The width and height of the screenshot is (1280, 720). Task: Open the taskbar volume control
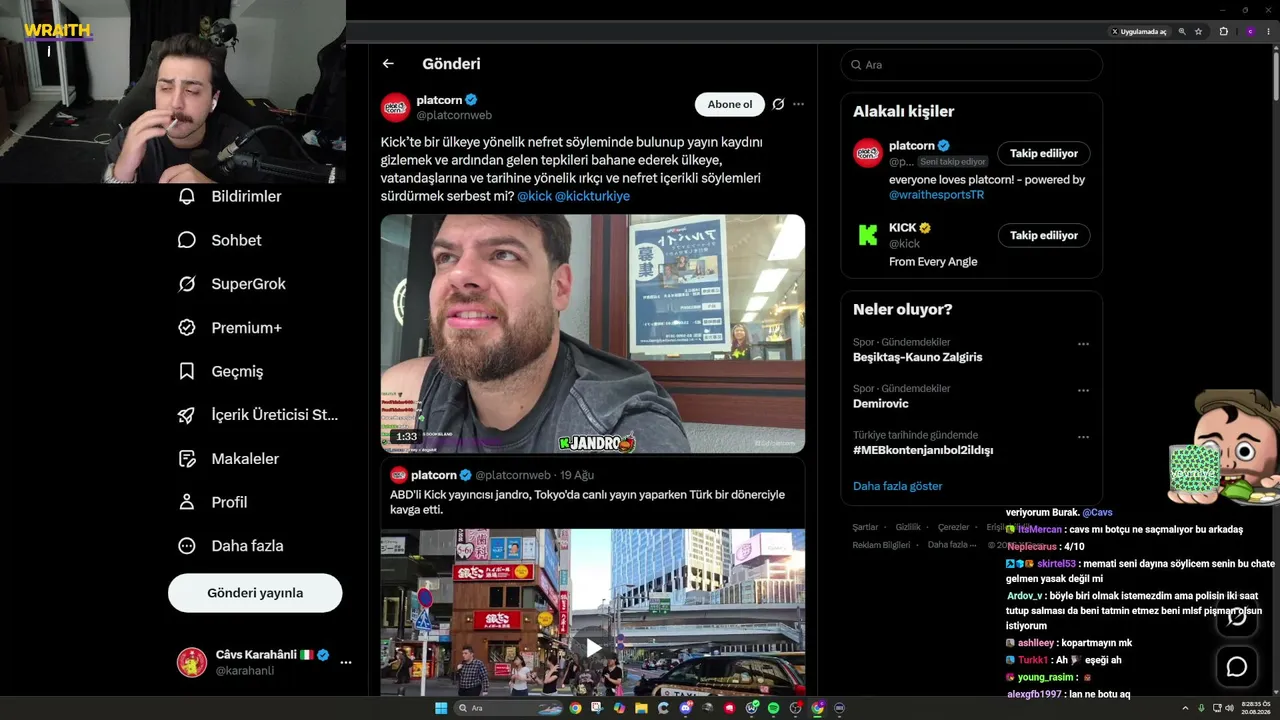click(1229, 708)
